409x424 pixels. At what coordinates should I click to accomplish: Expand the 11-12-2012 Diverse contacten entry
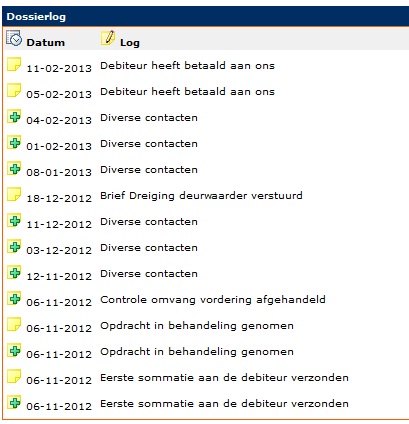[x=14, y=220]
